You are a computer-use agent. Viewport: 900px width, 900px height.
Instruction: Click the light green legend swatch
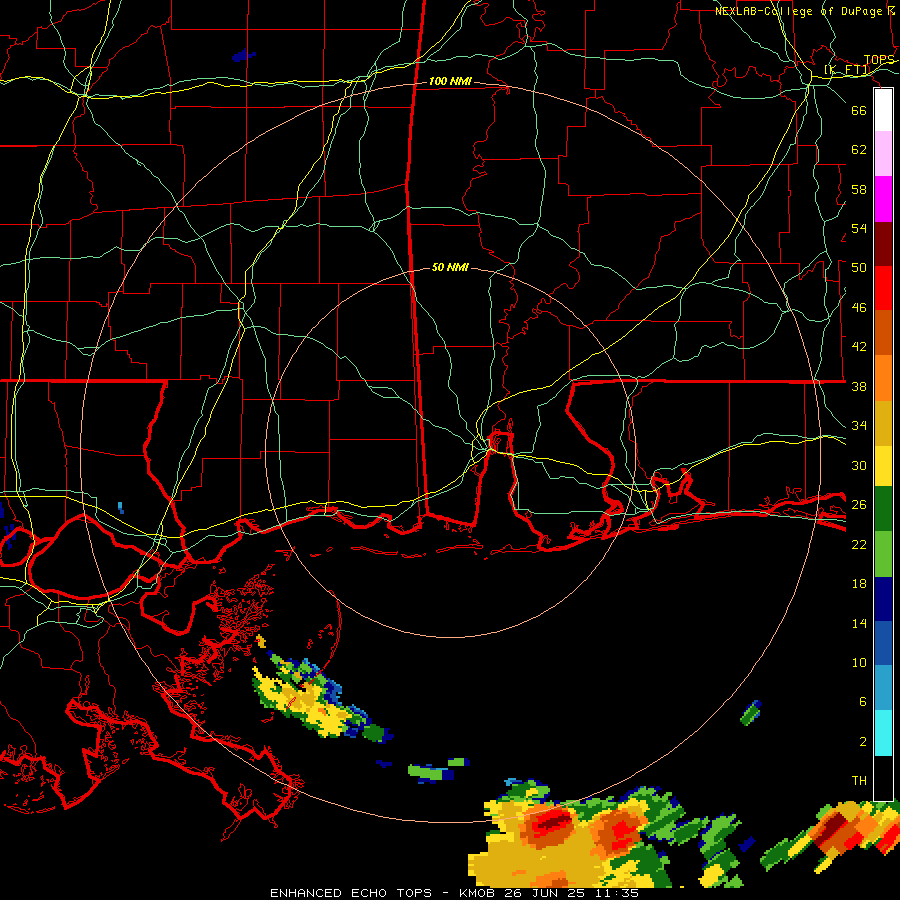[x=883, y=554]
